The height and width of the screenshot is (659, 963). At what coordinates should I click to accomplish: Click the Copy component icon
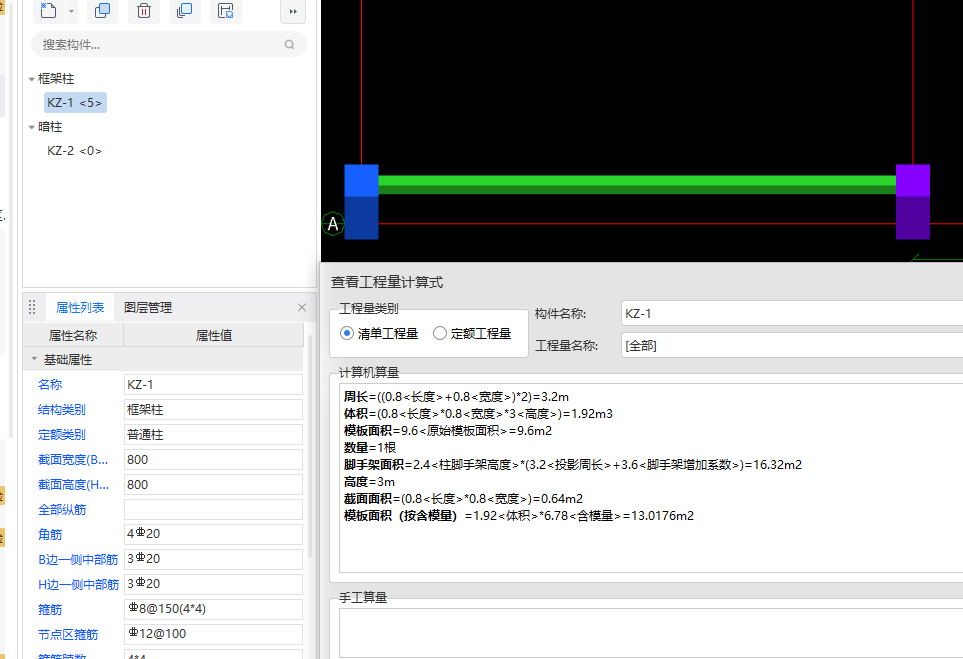(x=103, y=10)
